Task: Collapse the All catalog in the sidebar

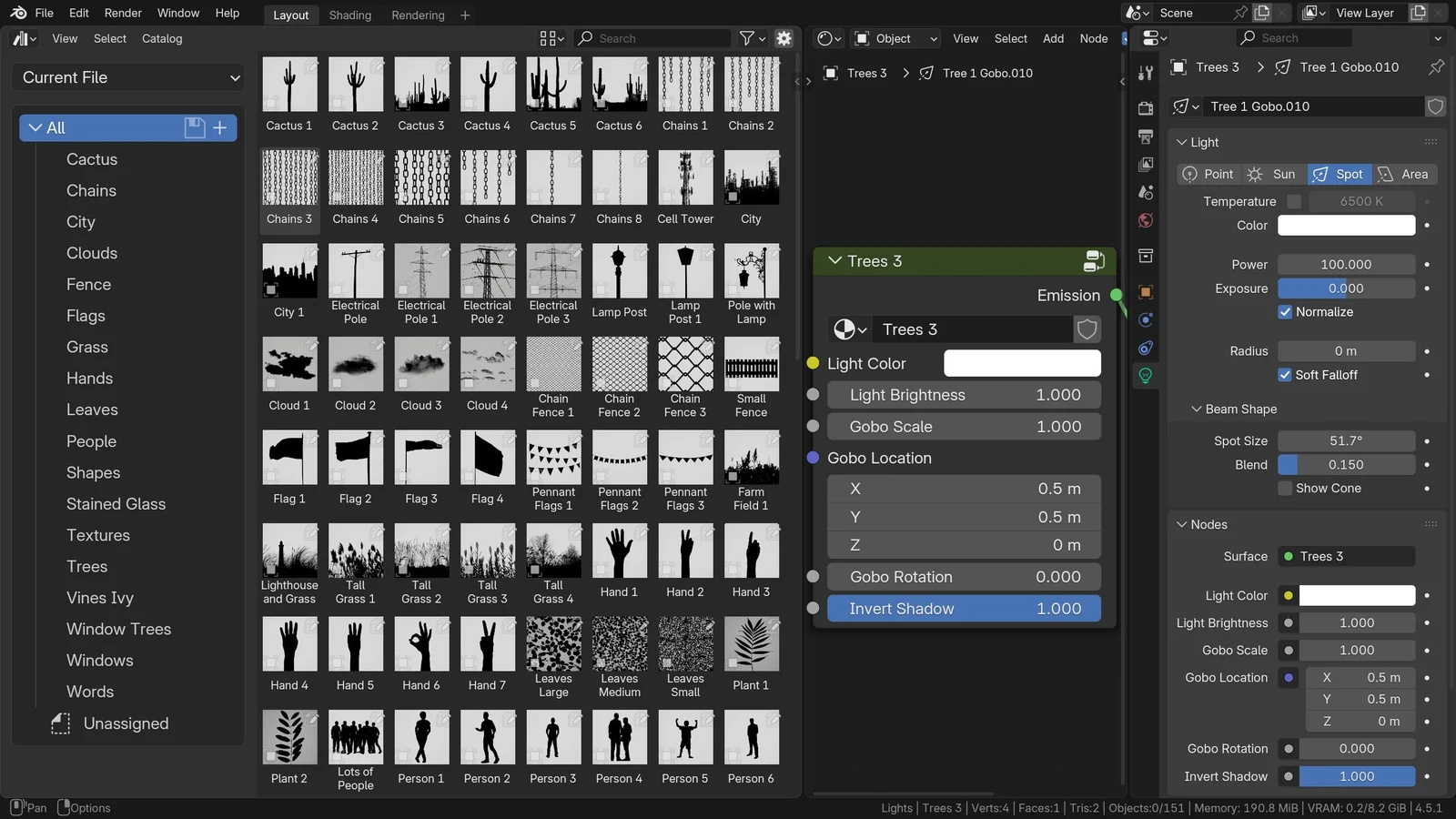Action: point(36,127)
